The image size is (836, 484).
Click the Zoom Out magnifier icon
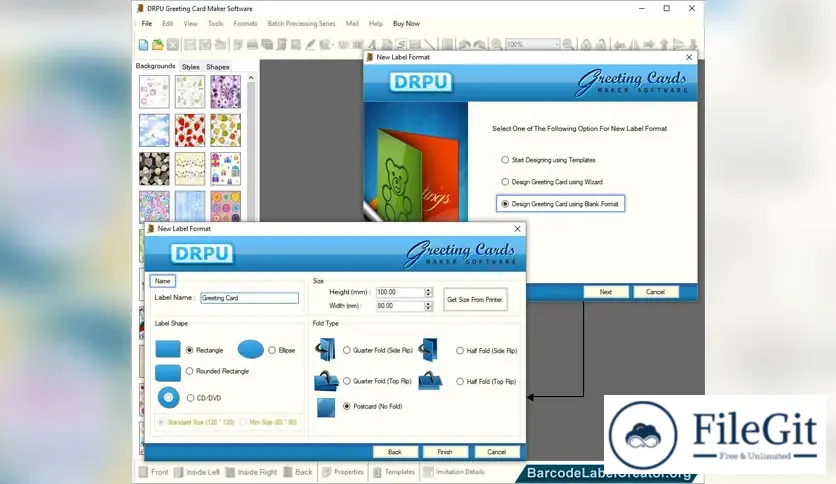coord(568,45)
